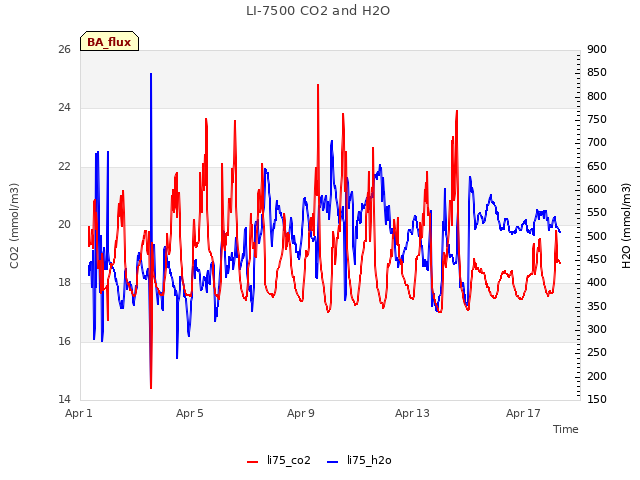Click the Apr 5 x-axis tick label

coord(189,413)
